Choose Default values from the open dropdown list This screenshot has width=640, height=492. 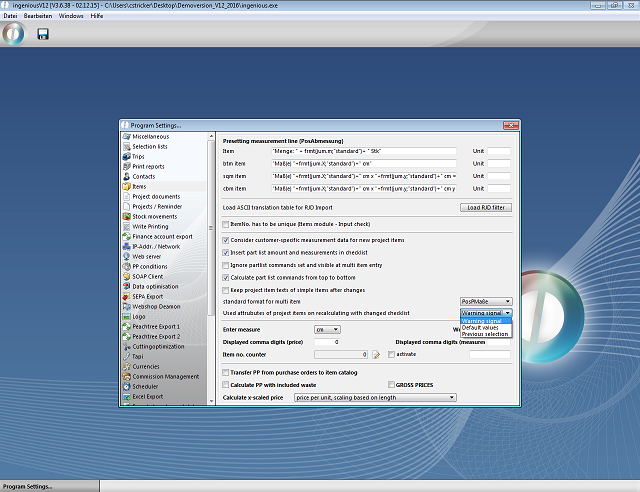pyautogui.click(x=481, y=327)
